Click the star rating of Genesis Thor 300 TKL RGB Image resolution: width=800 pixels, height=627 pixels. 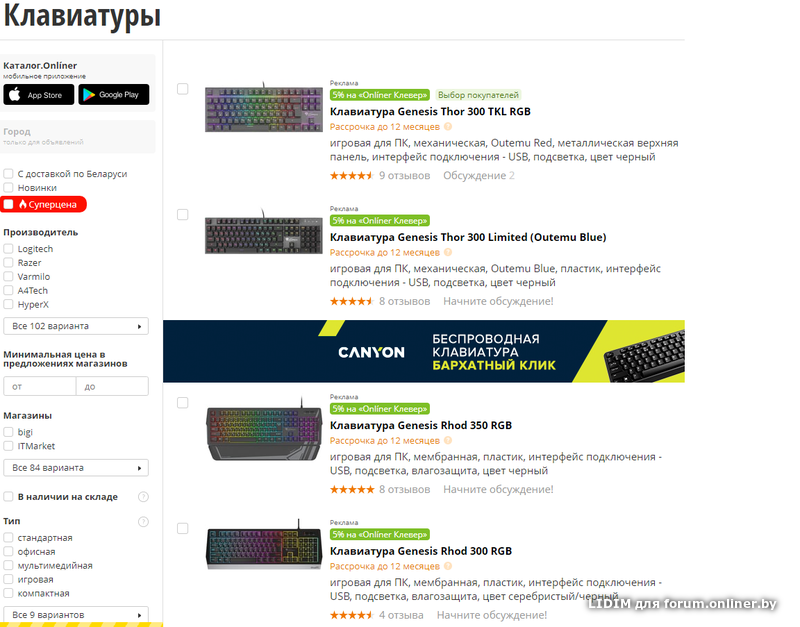[352, 175]
